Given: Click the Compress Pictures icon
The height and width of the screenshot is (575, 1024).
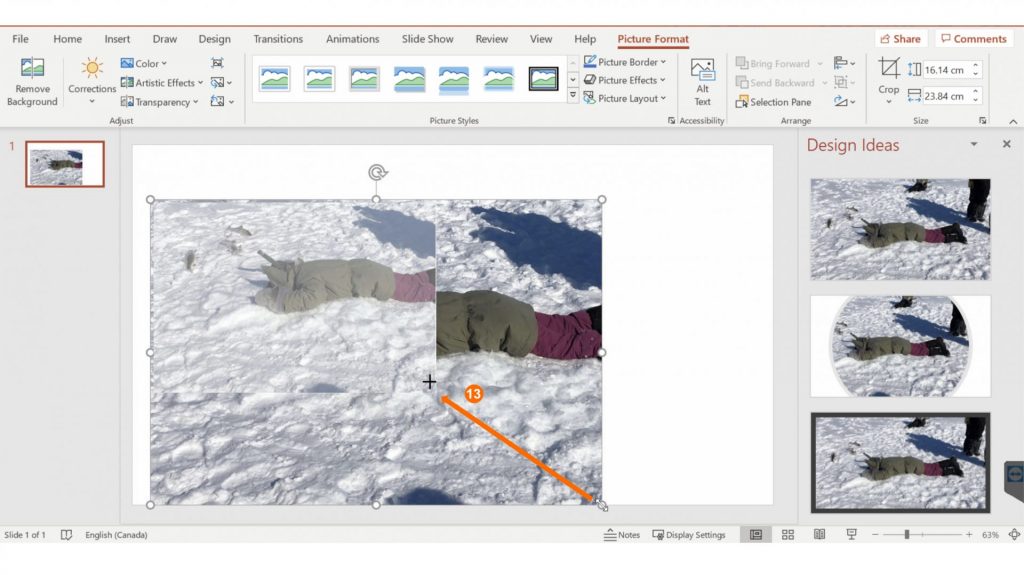Looking at the screenshot, I should (218, 64).
